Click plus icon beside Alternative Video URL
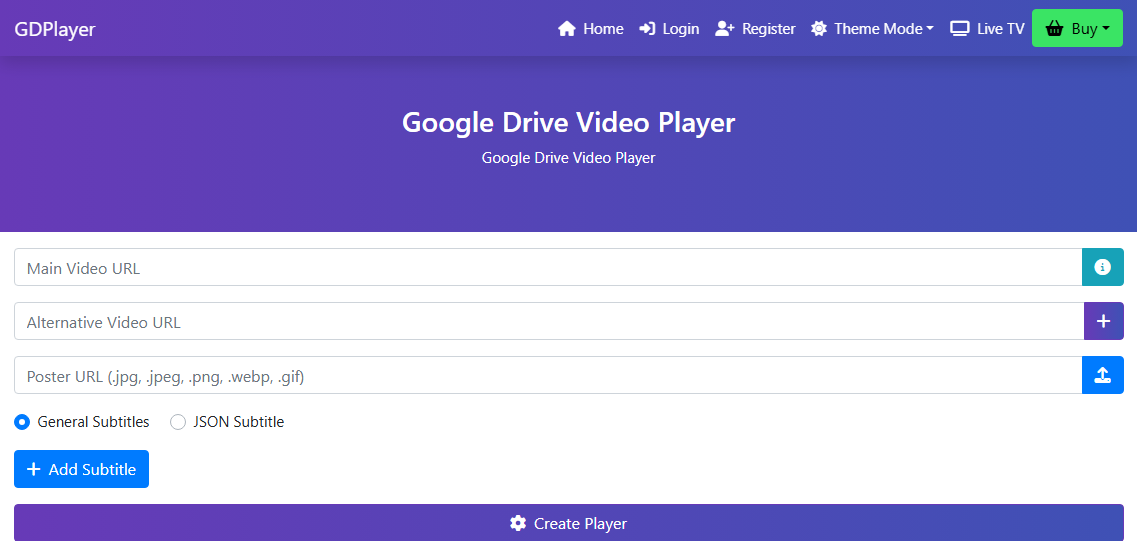Viewport: 1137px width, 541px height. (1103, 321)
